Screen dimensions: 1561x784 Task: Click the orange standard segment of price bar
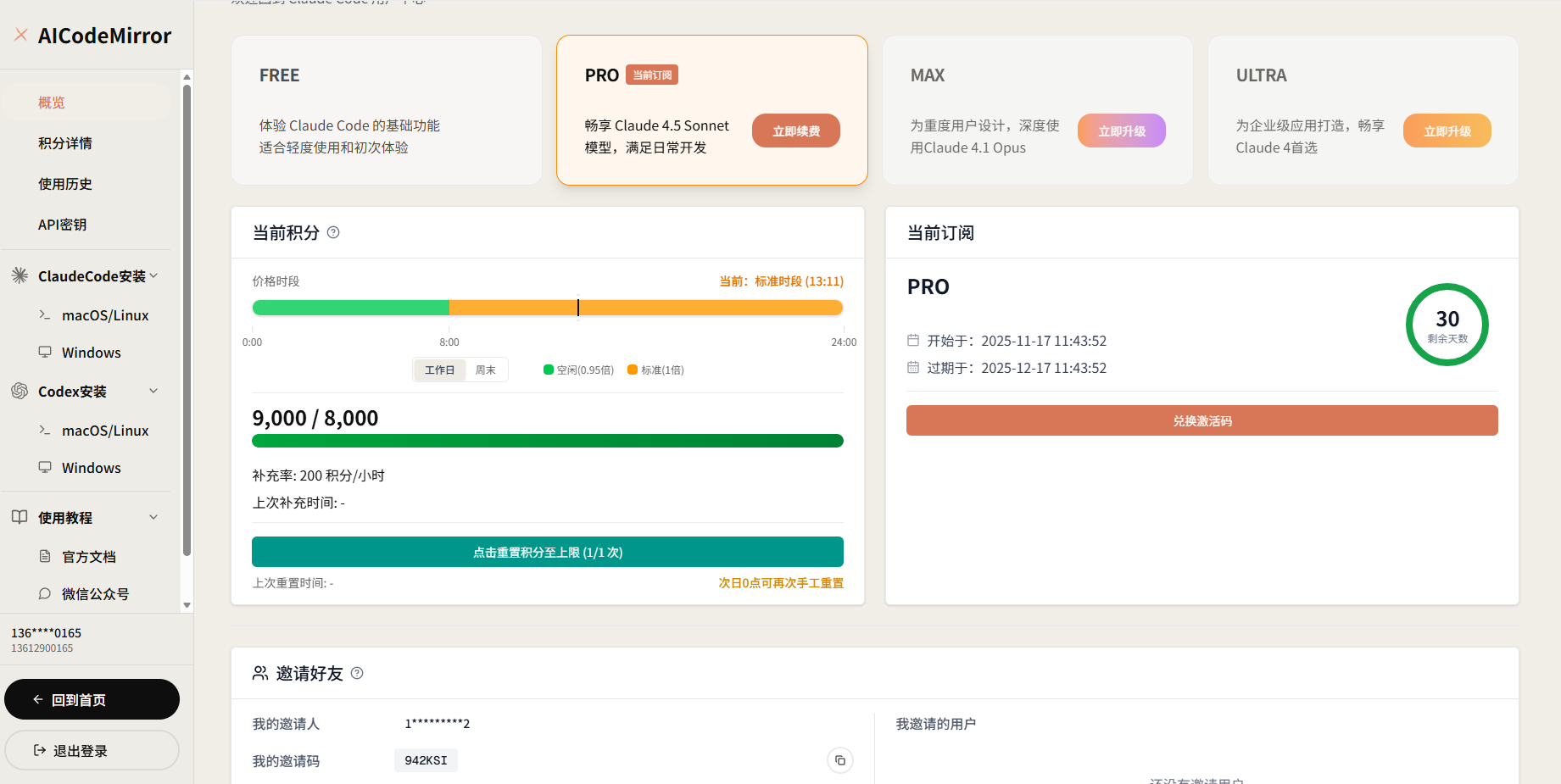tap(646, 307)
